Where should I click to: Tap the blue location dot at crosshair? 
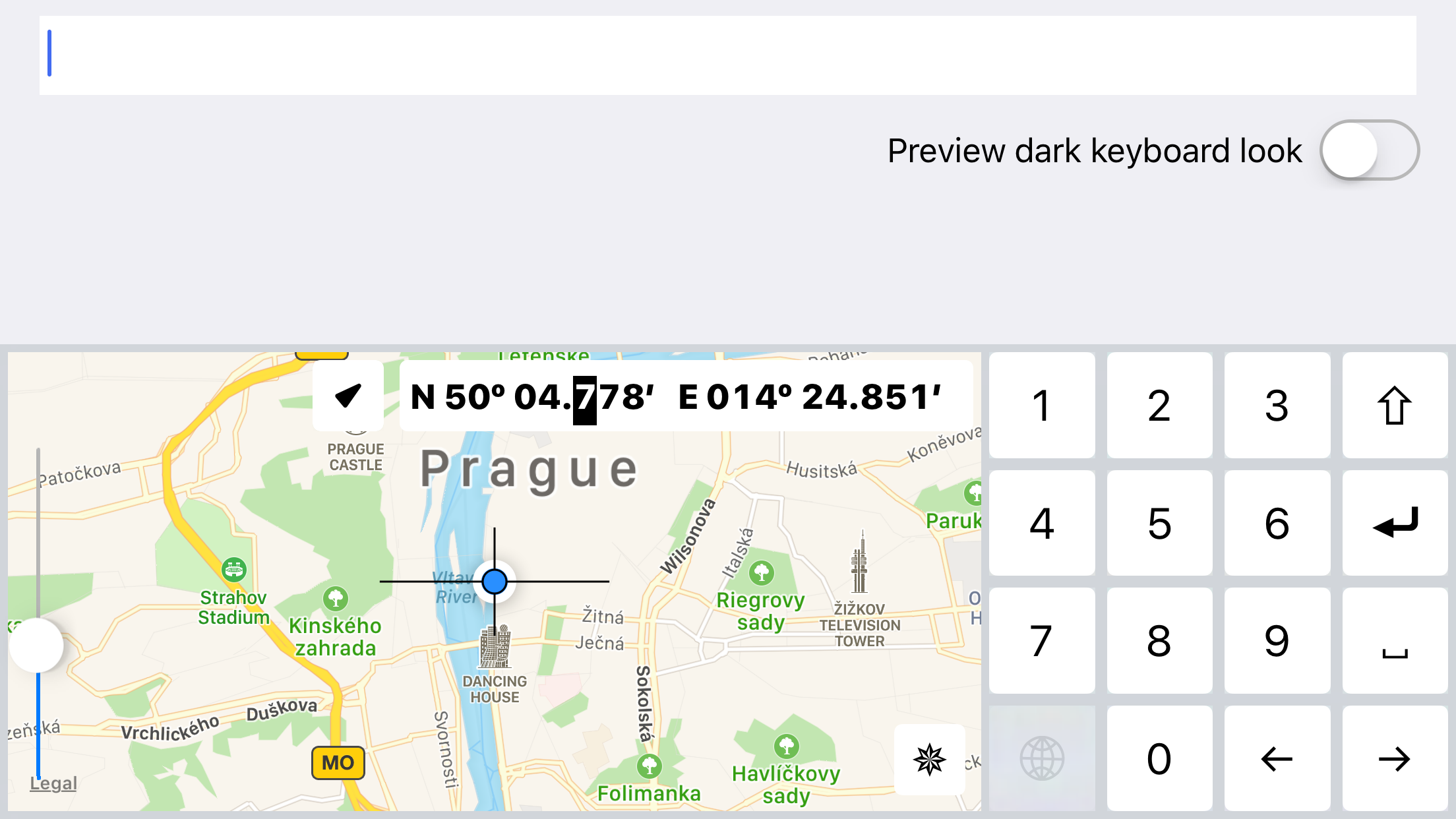click(495, 582)
